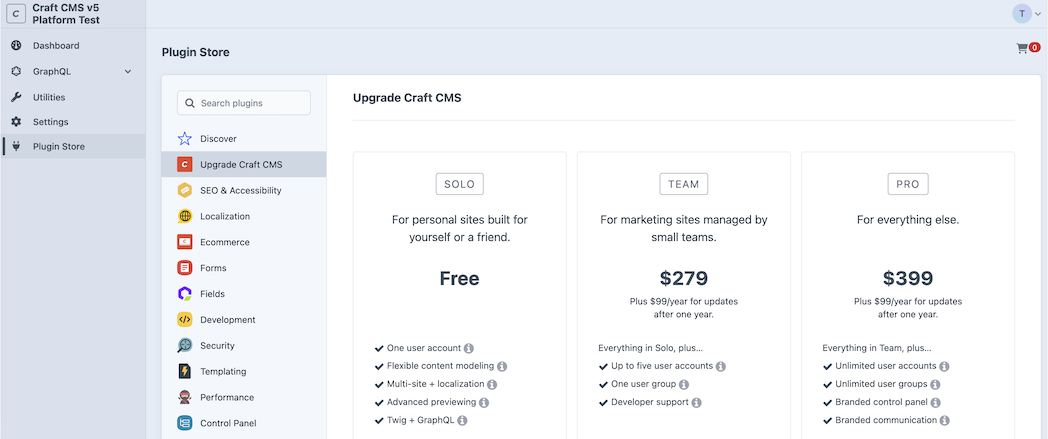Open the shopping cart icon

coord(1022,48)
